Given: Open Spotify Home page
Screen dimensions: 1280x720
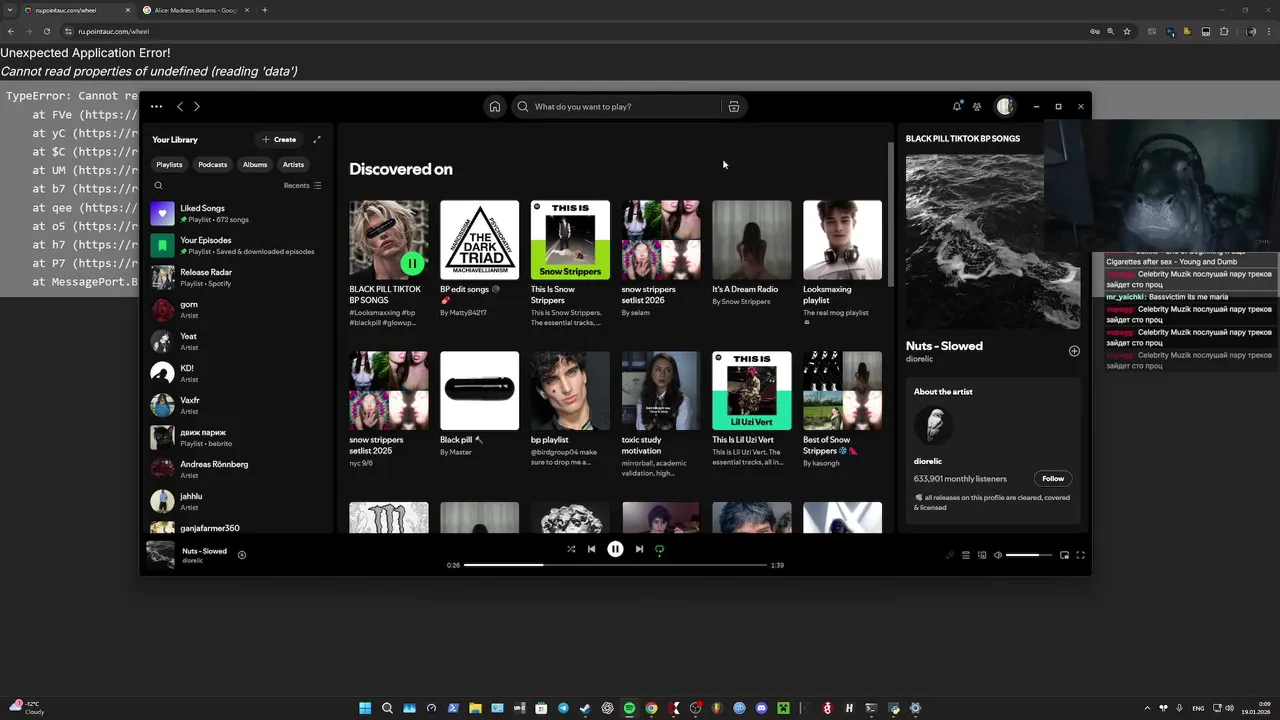Looking at the screenshot, I should pos(494,106).
